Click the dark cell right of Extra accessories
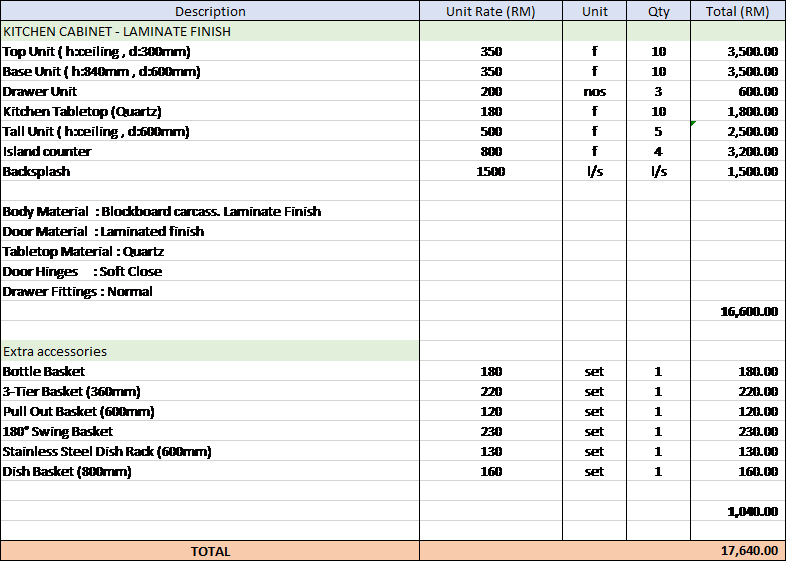This screenshot has height=562, width=787. point(490,351)
